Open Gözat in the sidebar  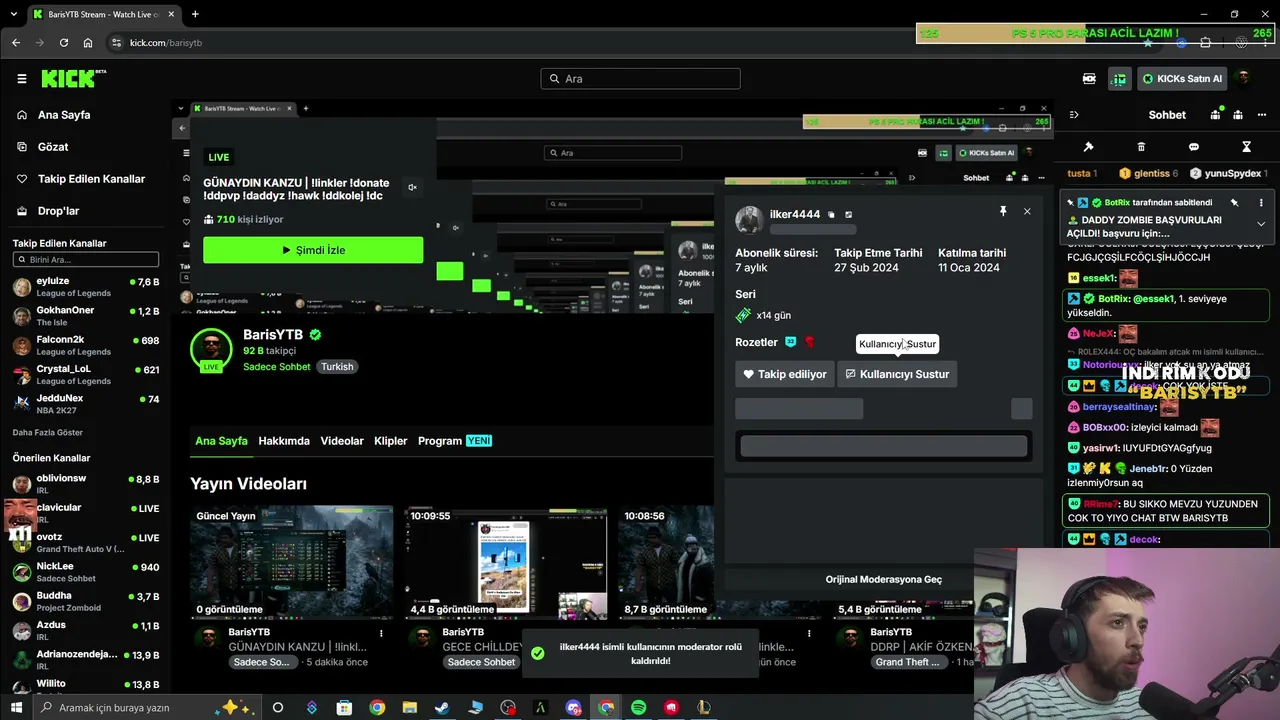coord(53,147)
